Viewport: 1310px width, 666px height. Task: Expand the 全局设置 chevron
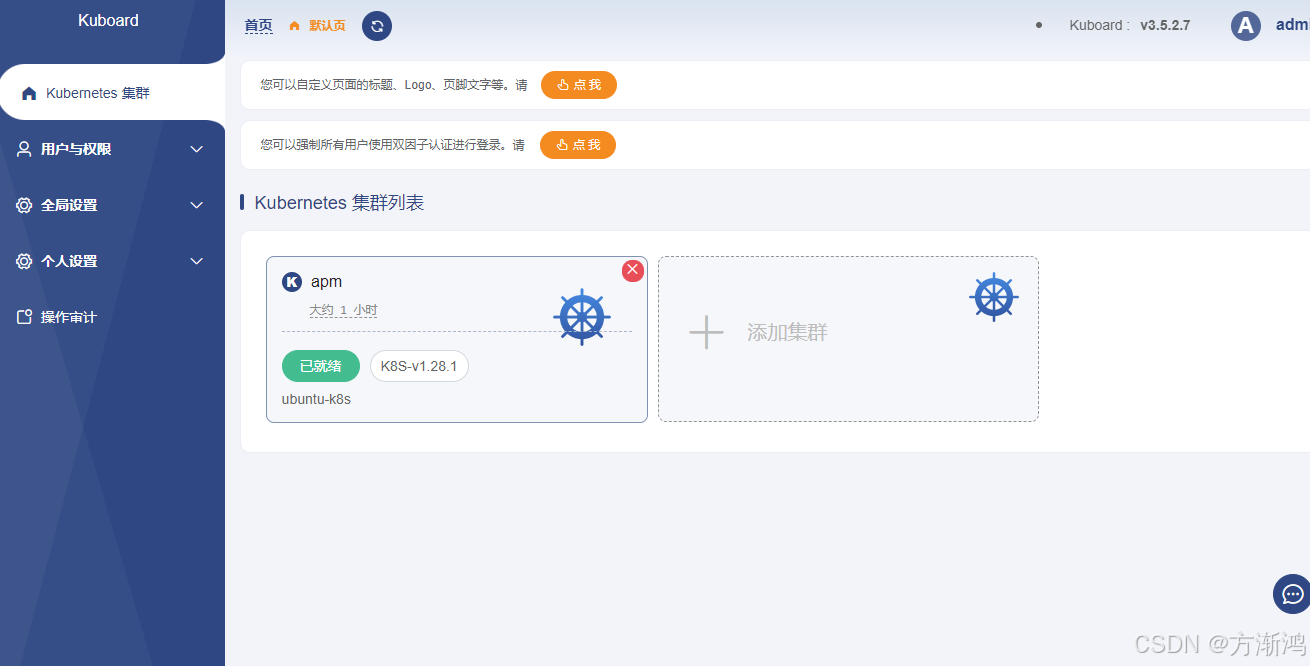click(197, 205)
